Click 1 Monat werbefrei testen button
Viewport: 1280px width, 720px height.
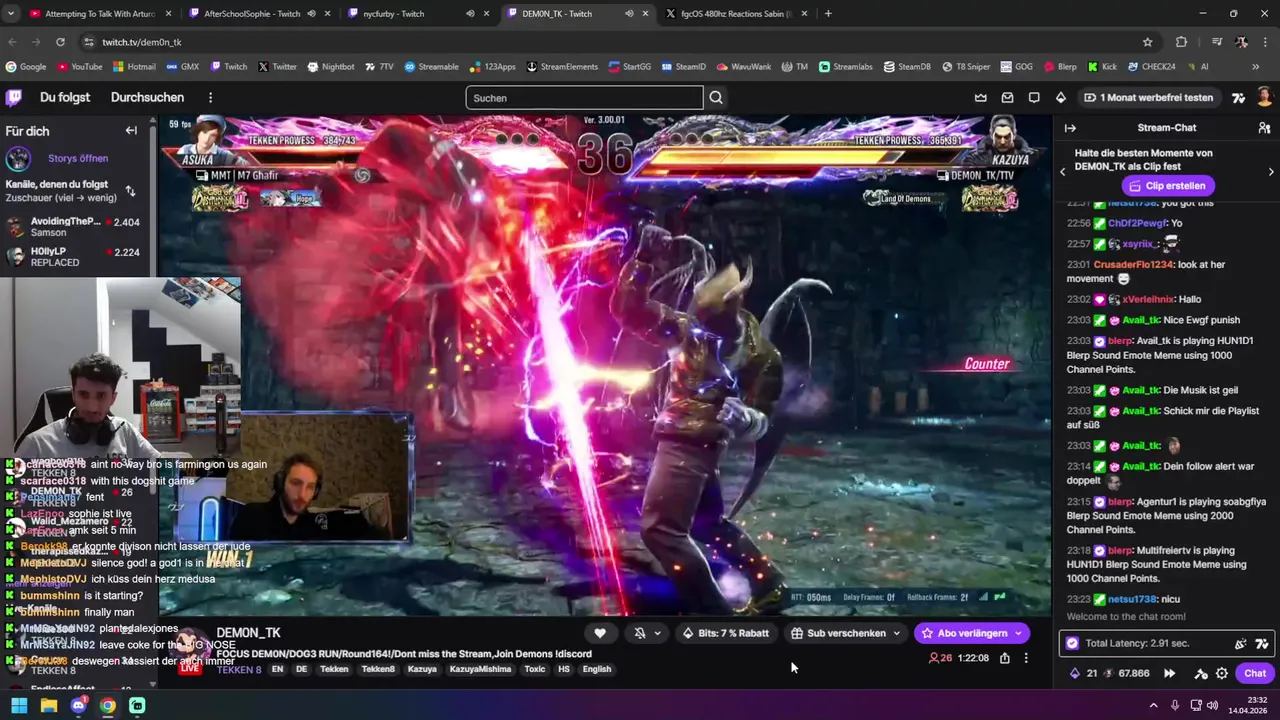(1147, 97)
